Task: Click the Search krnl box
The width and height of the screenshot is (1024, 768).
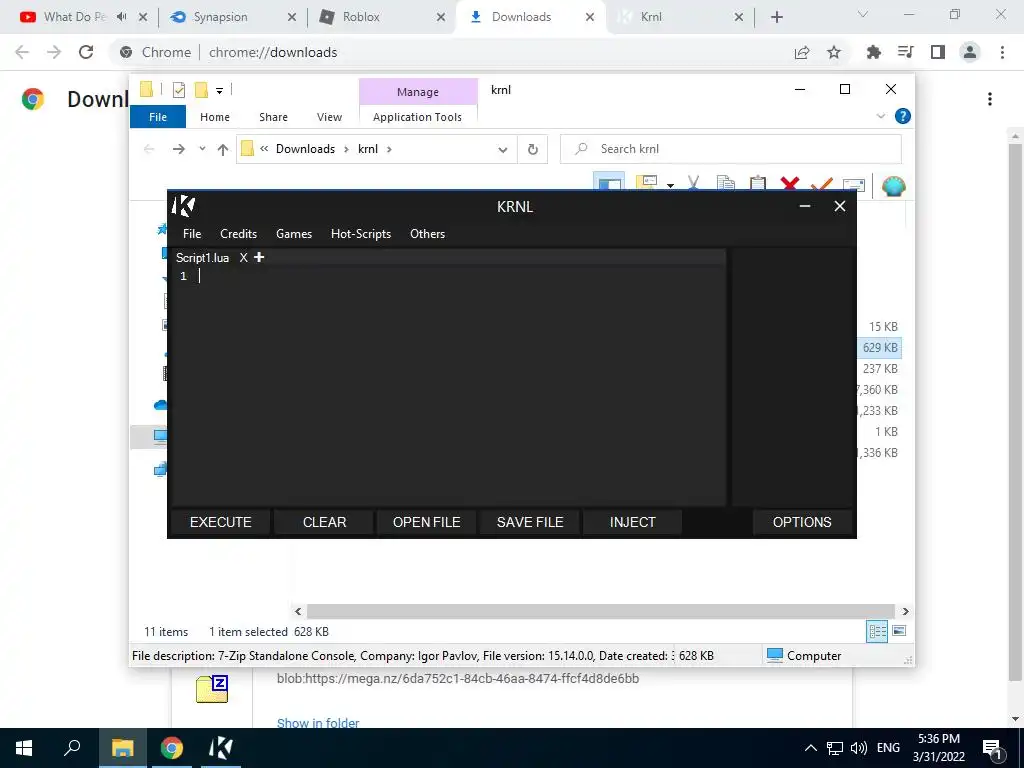Action: point(731,149)
